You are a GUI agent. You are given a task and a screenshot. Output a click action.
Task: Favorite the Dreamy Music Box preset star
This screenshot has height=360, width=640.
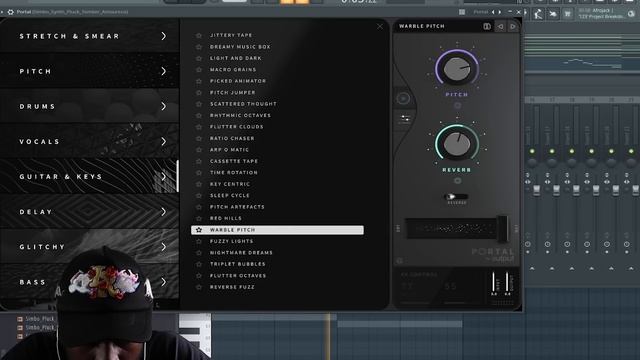[x=199, y=47]
